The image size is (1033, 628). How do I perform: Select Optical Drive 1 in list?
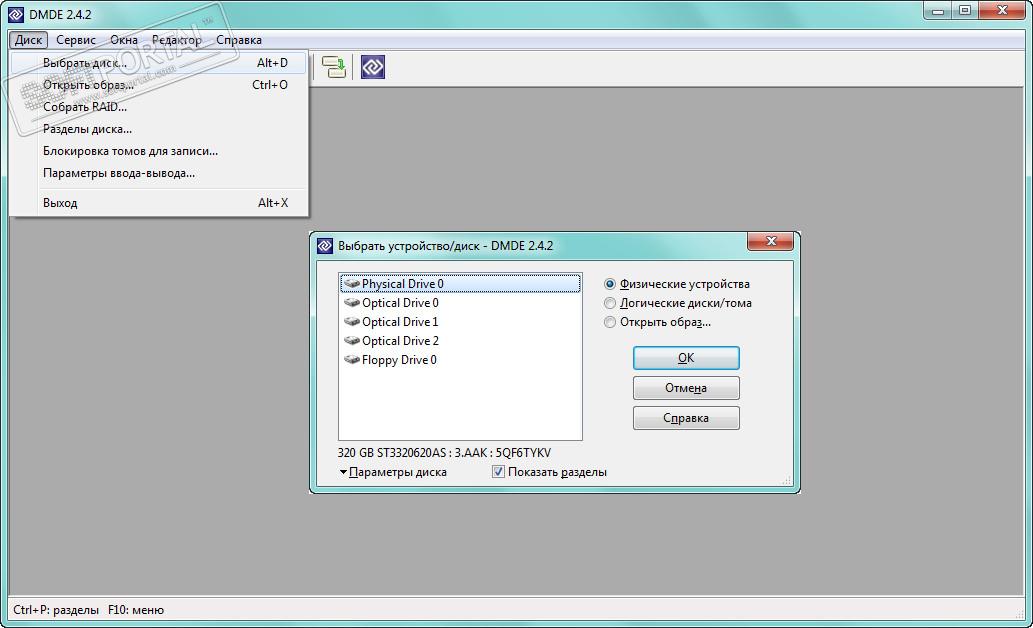460,322
